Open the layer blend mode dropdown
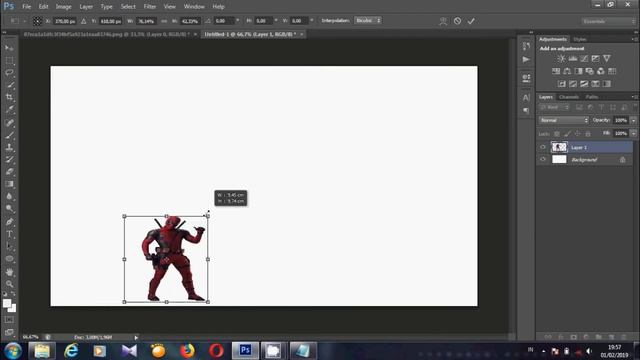640x360 pixels. click(564, 120)
